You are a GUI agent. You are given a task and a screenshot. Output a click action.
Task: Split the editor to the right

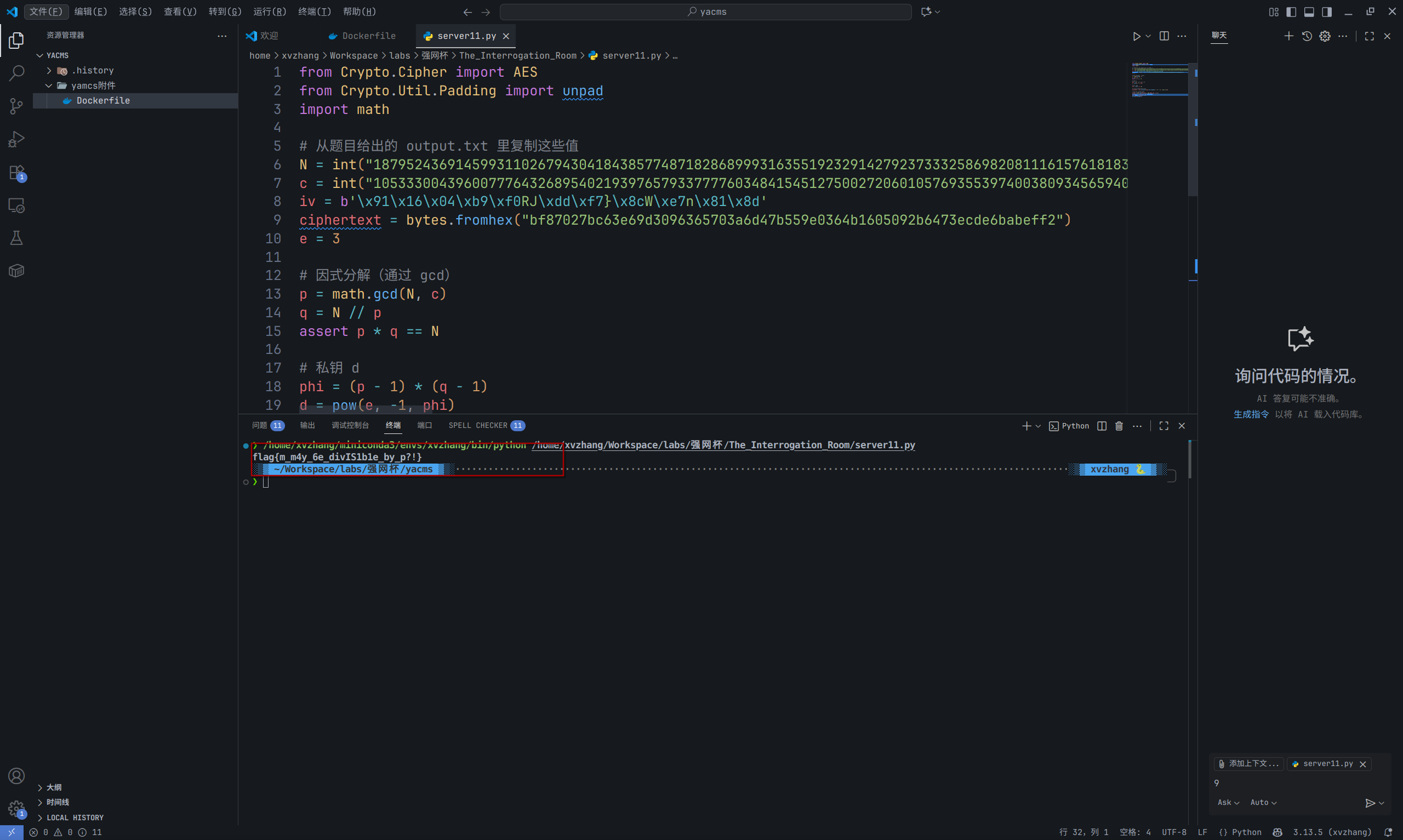pyautogui.click(x=1164, y=36)
